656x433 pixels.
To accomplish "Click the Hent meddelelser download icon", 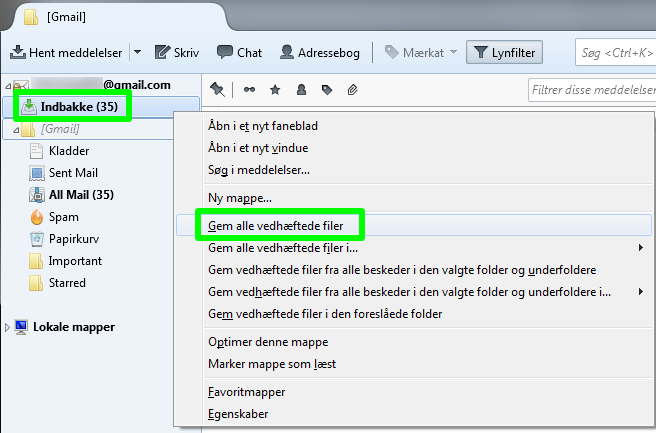I will coord(18,52).
